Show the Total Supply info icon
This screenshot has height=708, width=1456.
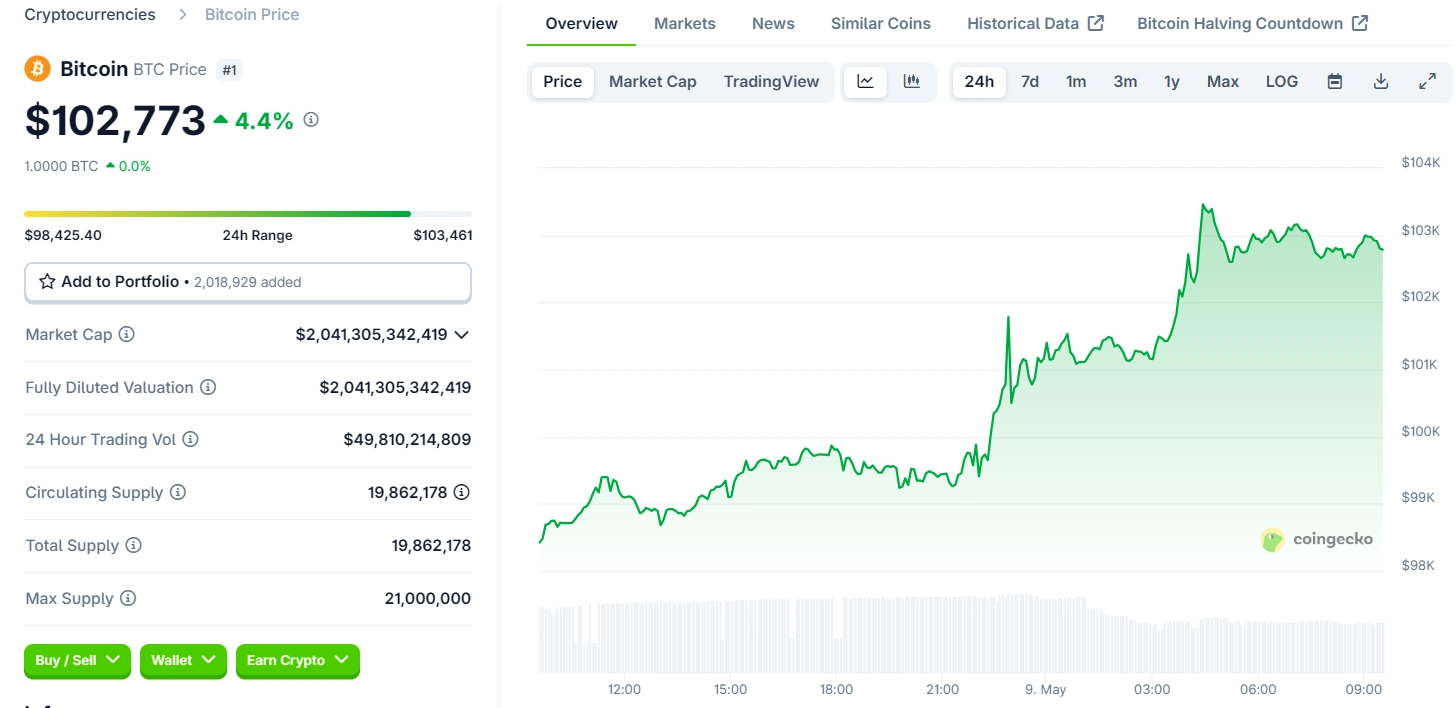[134, 545]
